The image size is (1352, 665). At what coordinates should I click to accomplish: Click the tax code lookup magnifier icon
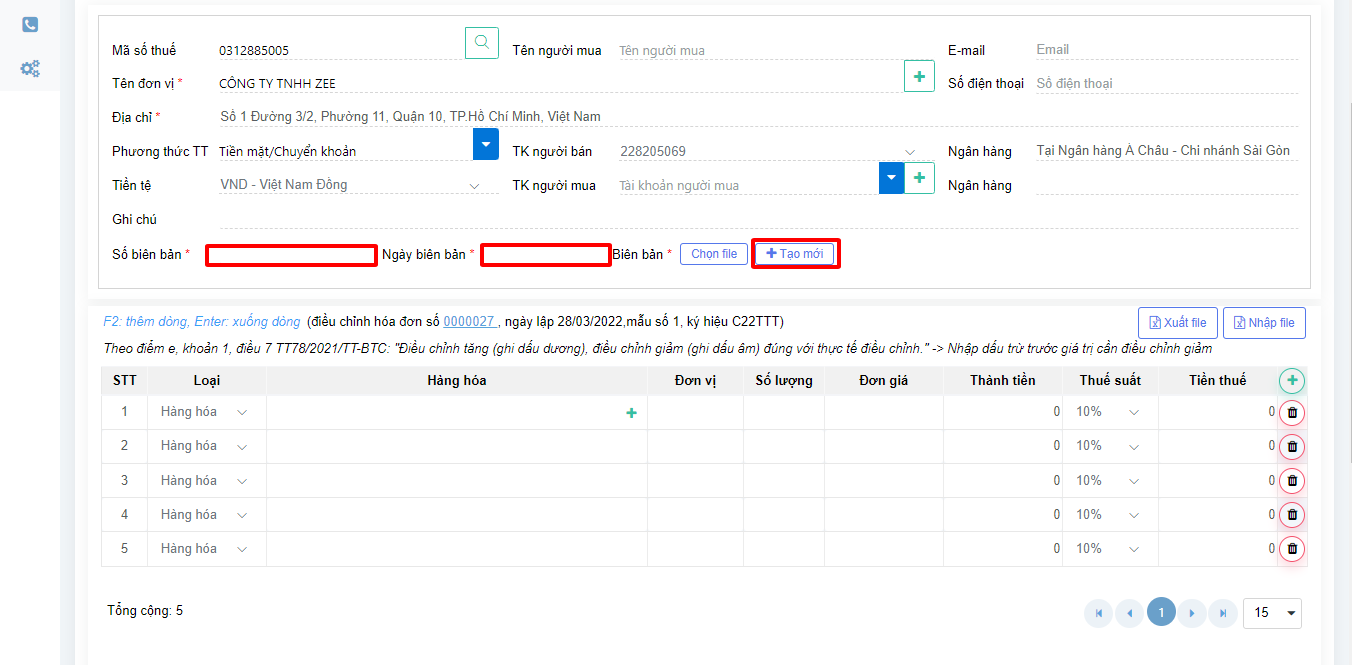481,43
